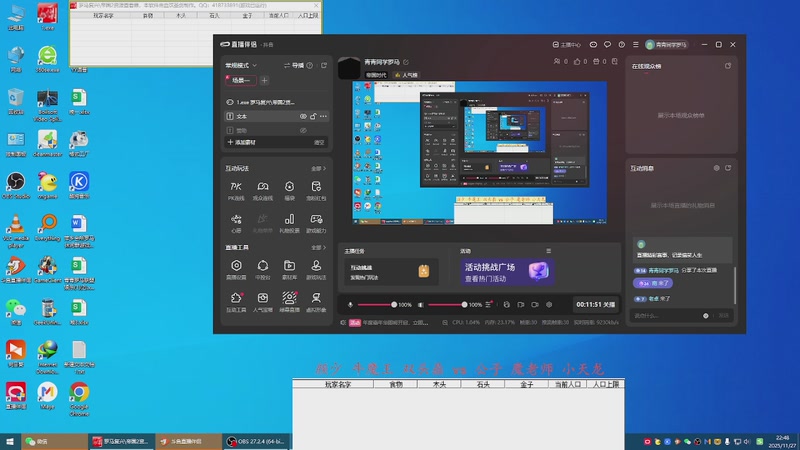Click 清空 to clear the sources

tap(319, 143)
